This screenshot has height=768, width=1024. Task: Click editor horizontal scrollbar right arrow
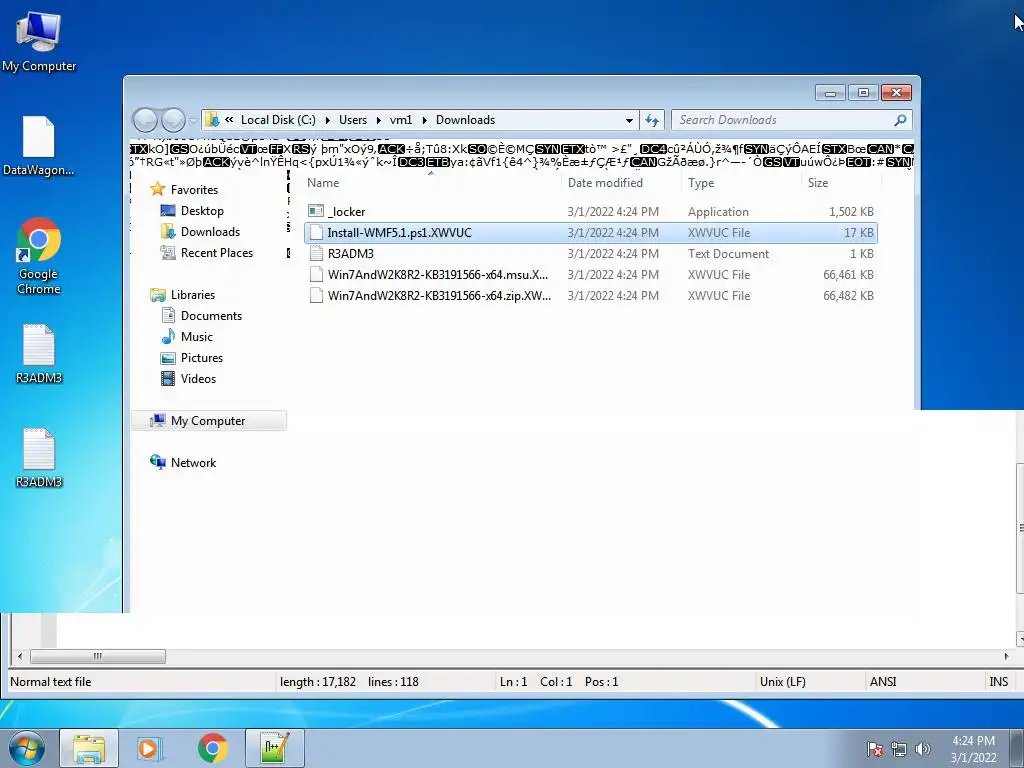[1006, 656]
